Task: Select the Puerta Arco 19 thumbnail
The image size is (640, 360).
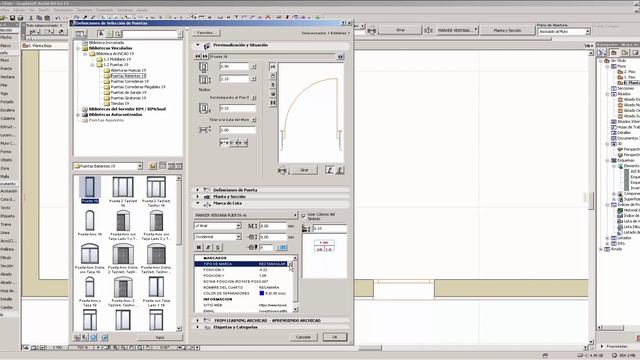Action: pos(90,224)
